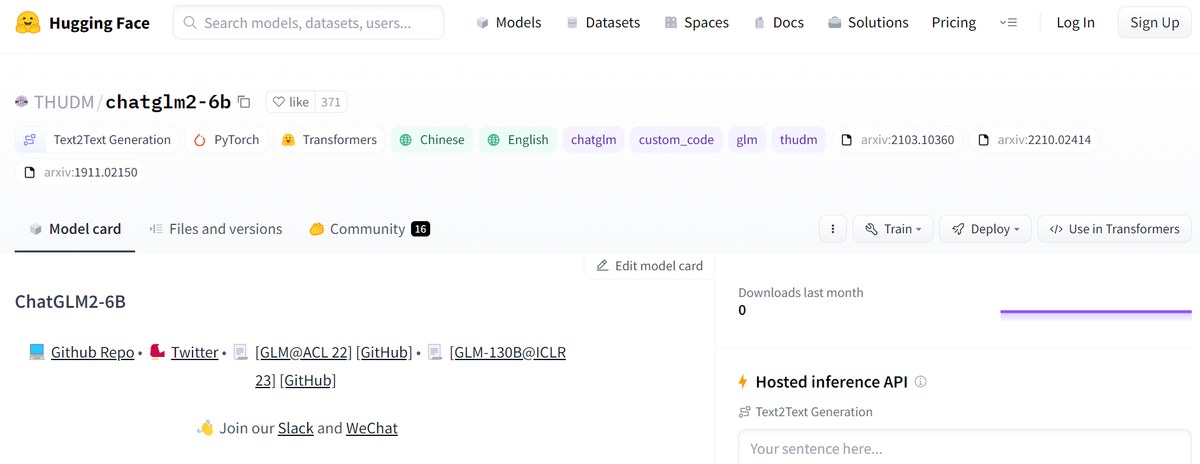
Task: Click the Github Repo laptop icon
Action: [x=37, y=352]
